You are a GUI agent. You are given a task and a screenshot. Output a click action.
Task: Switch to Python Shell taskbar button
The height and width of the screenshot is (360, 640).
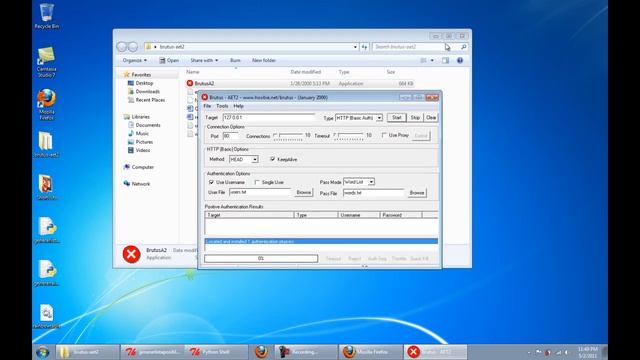click(216, 351)
